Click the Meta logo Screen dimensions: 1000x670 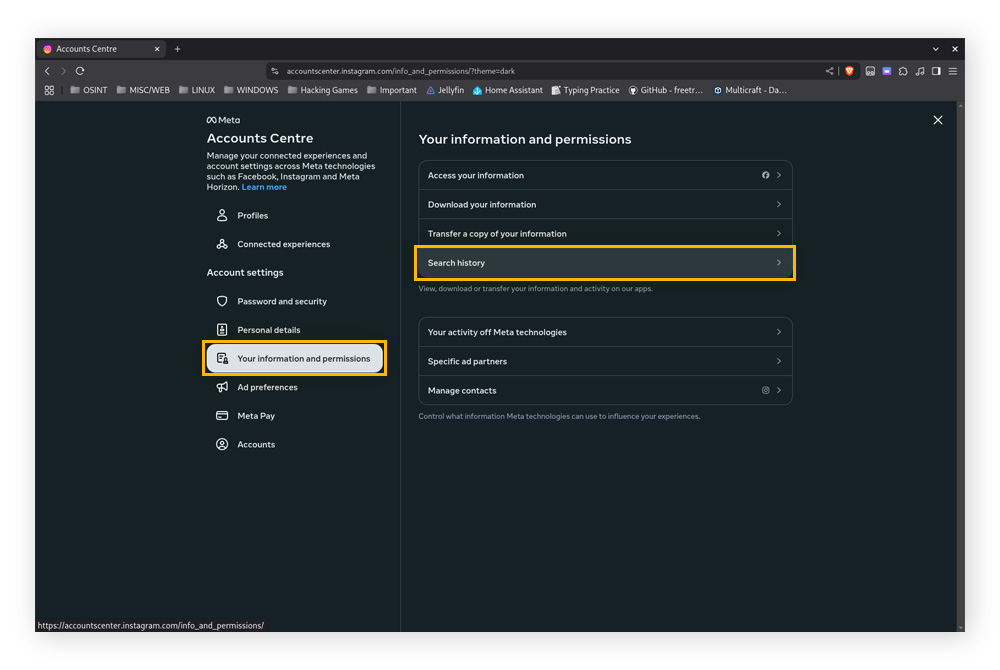pyautogui.click(x=223, y=120)
